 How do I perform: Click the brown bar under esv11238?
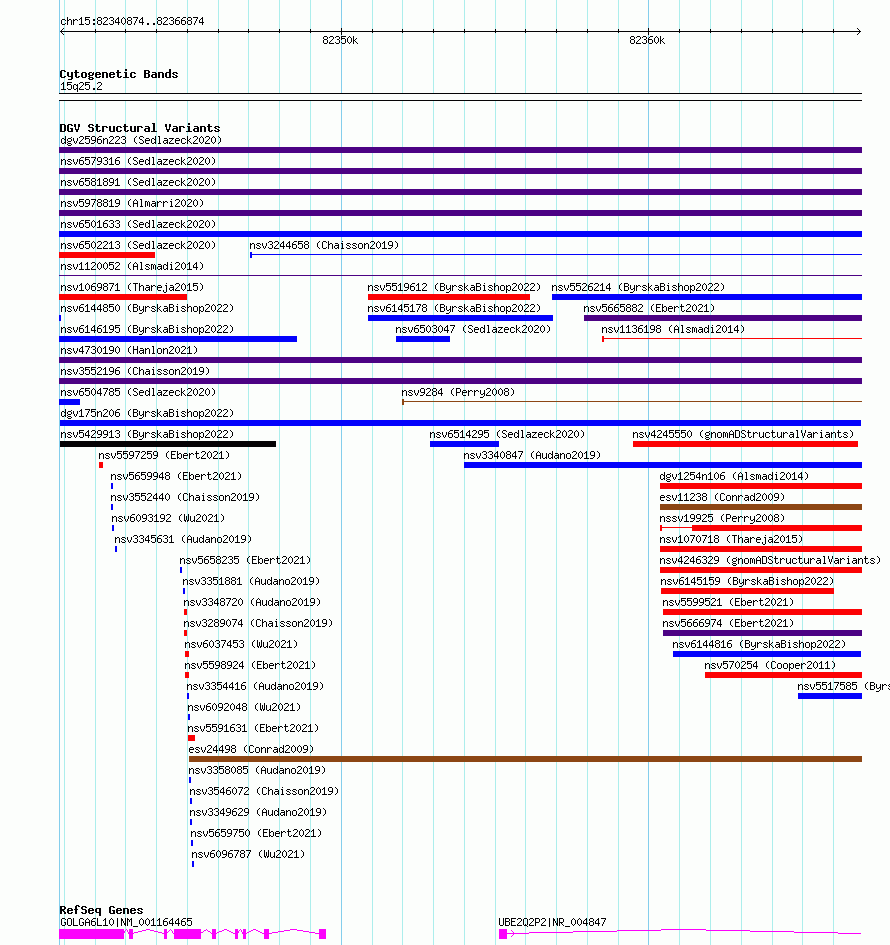760,507
